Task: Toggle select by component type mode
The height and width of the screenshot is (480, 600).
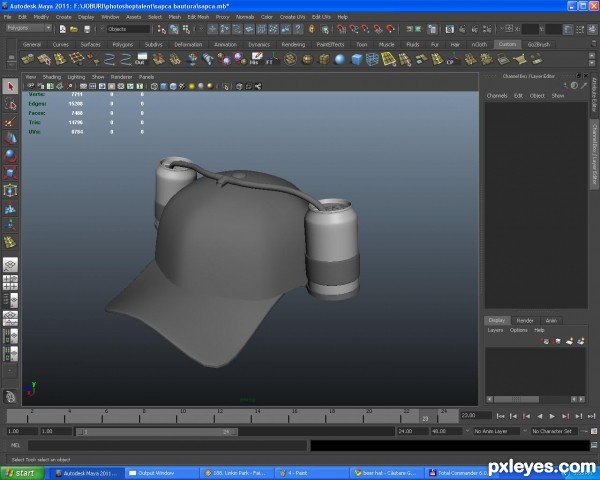Action: click(x=186, y=29)
